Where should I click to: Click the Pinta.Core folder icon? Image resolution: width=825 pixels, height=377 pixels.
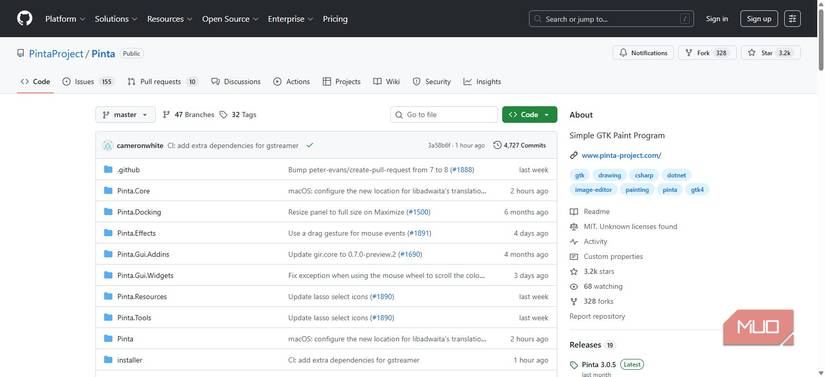pyautogui.click(x=108, y=190)
